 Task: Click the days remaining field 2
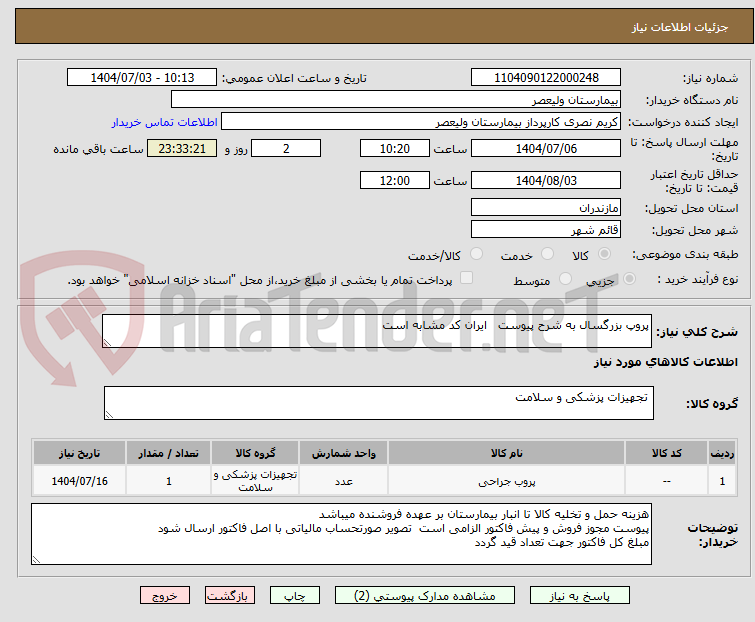point(286,148)
